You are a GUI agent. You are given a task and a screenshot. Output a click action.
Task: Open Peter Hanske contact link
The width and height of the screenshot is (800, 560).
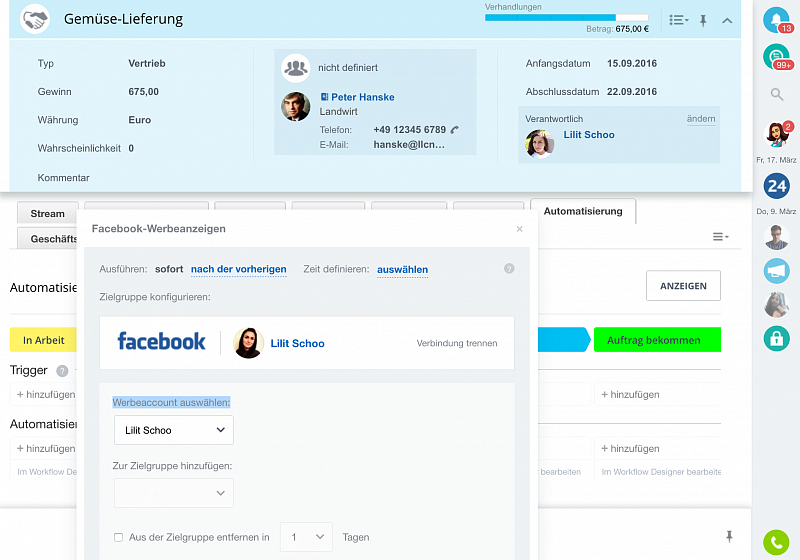[363, 97]
